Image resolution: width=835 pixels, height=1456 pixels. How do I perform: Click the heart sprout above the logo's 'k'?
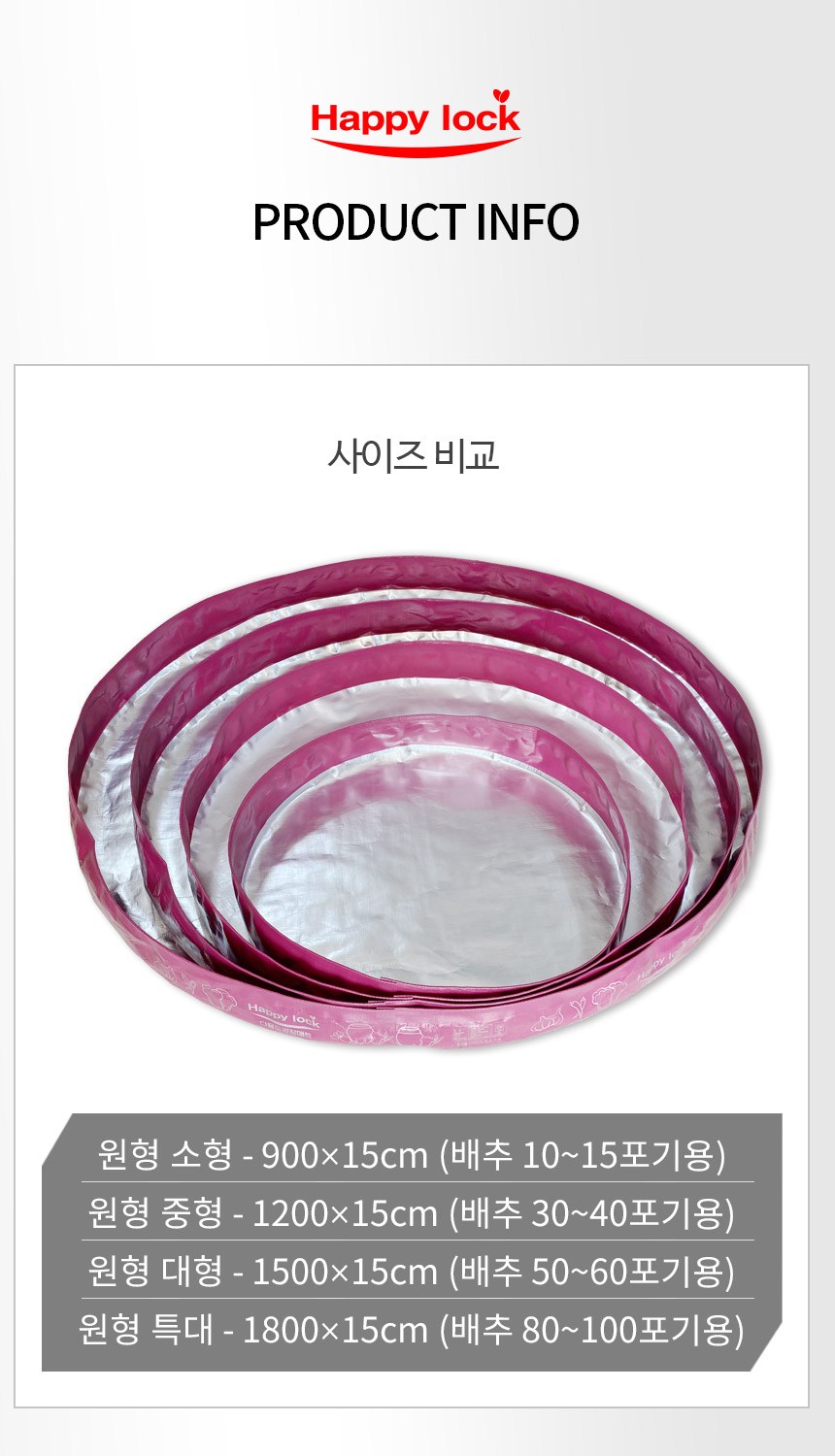[501, 96]
